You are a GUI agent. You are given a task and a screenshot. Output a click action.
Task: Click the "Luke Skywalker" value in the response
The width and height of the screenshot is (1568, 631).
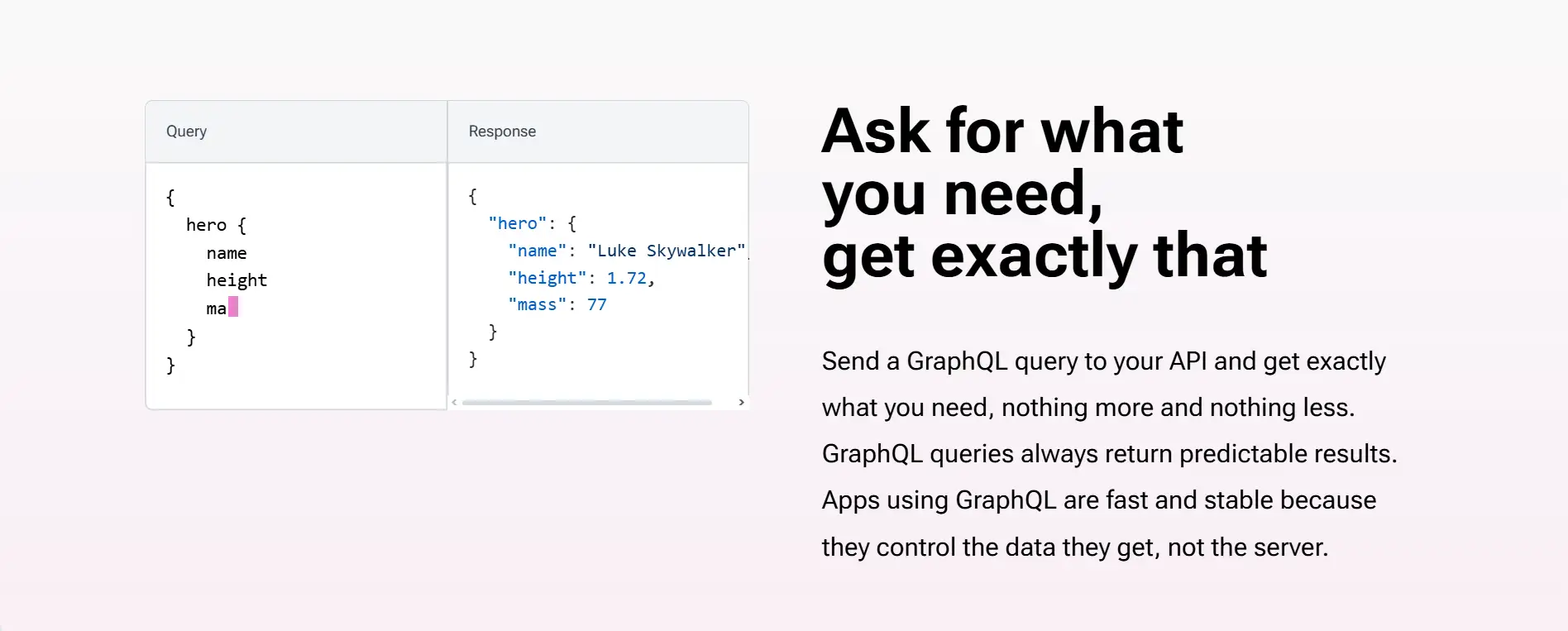coord(666,251)
